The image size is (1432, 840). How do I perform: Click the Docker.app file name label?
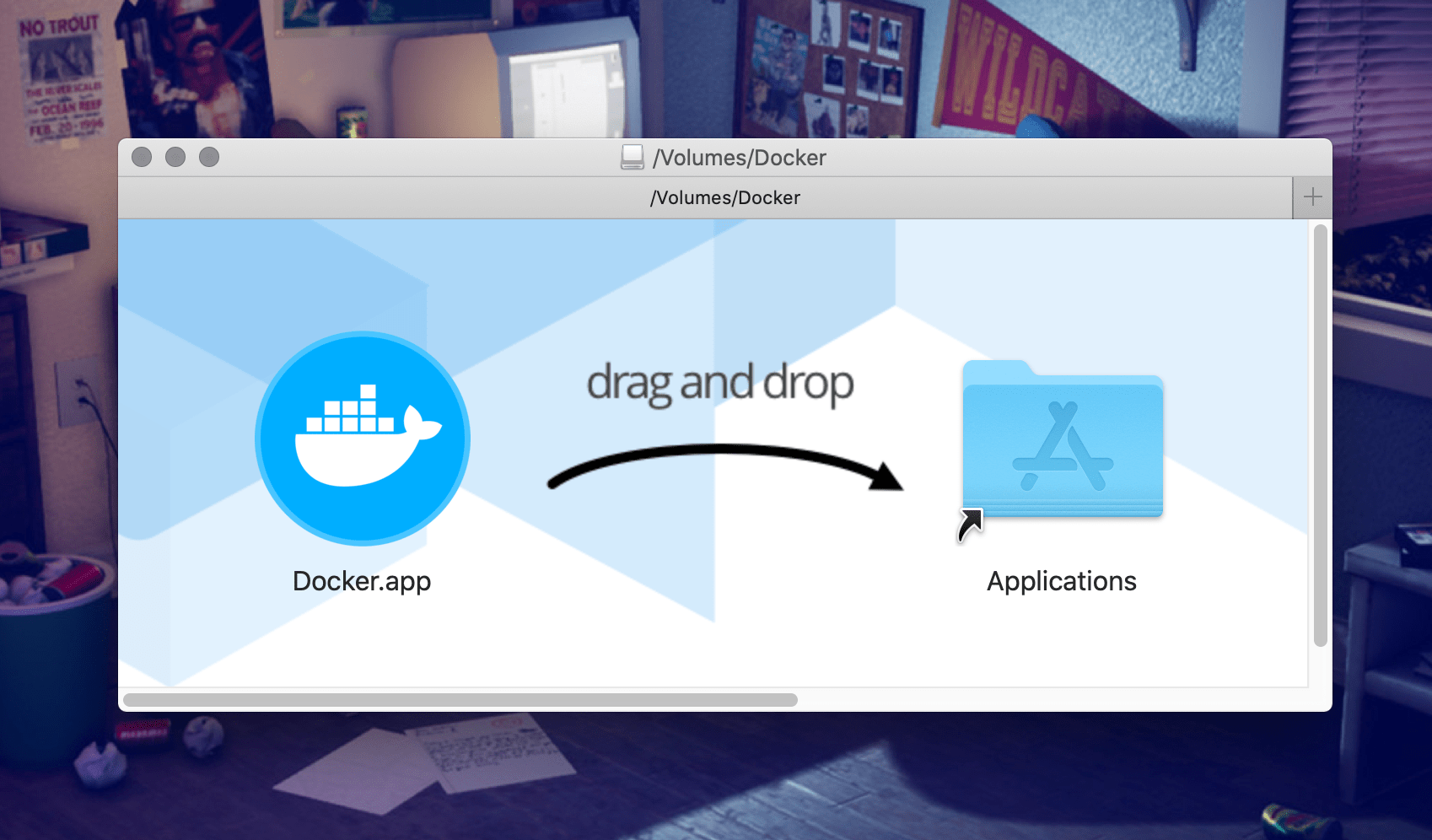(362, 581)
